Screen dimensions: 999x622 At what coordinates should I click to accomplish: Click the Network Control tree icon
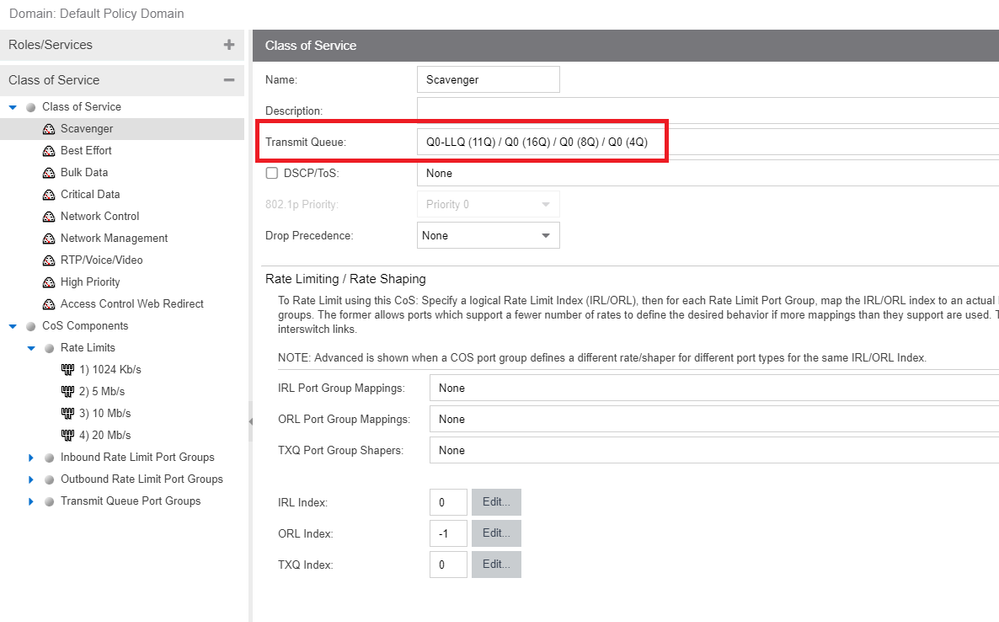tap(49, 217)
